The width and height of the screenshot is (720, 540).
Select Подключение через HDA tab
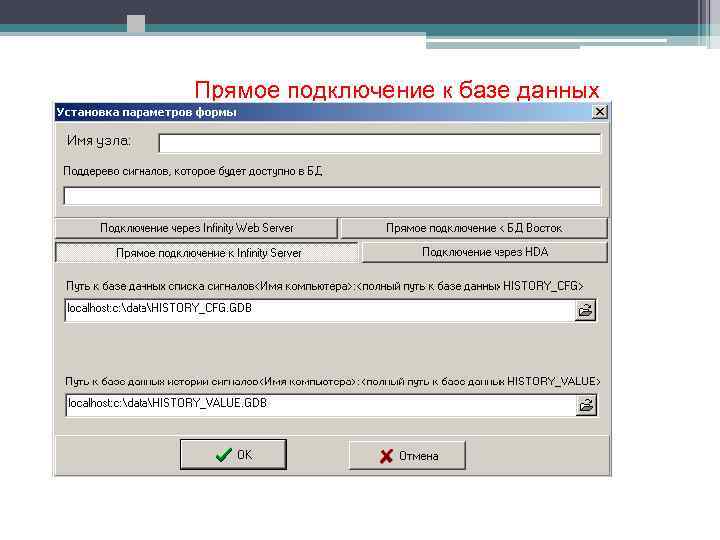(x=485, y=252)
